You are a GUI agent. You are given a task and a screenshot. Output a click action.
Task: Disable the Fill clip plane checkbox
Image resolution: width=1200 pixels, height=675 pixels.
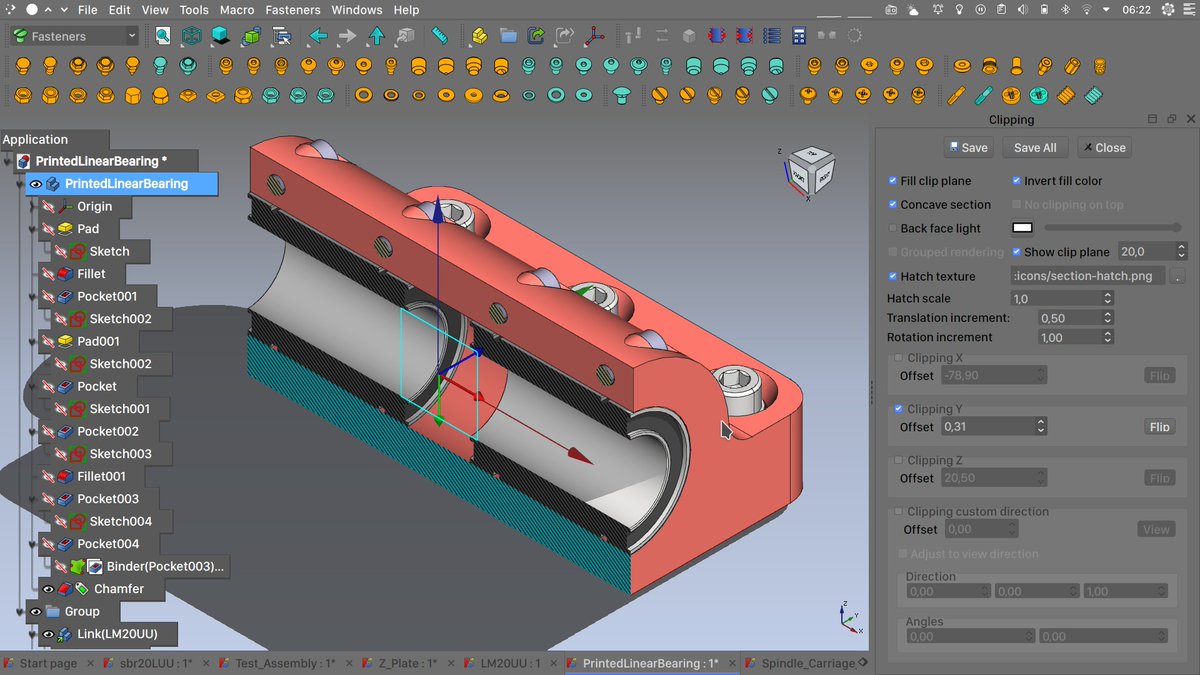(x=893, y=180)
